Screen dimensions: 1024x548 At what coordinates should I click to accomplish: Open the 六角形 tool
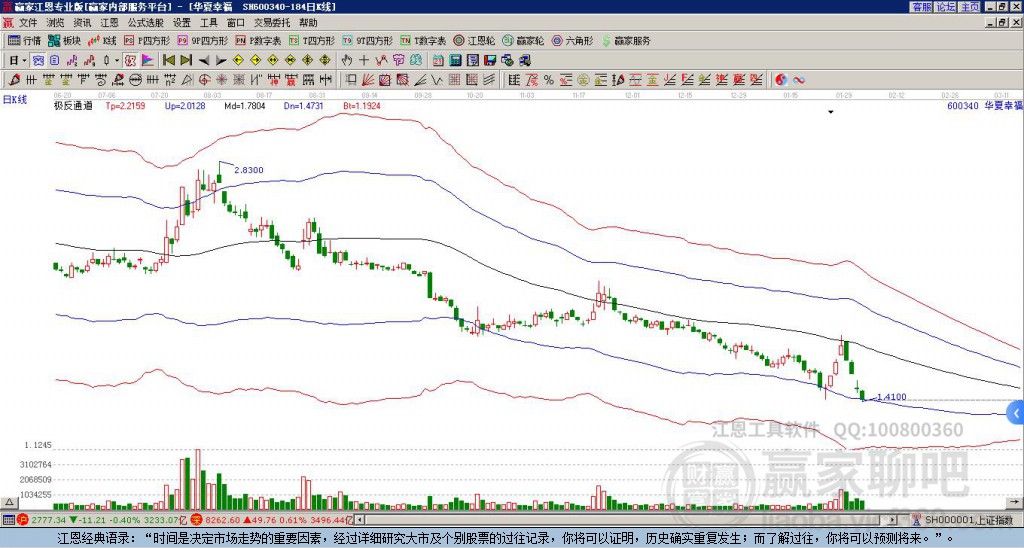point(572,40)
